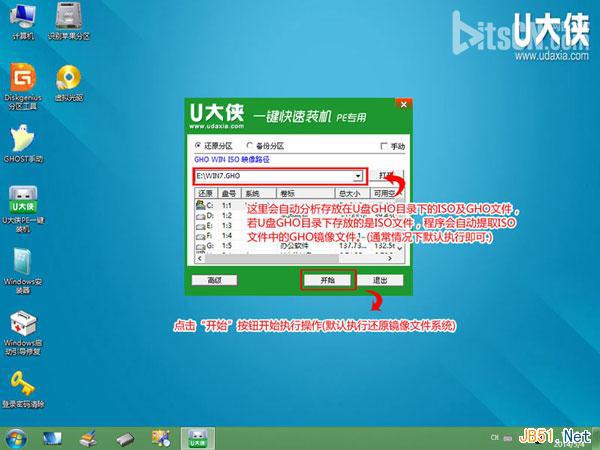Click the 1:2 disk number cell
The image size is (600, 450).
point(227,216)
